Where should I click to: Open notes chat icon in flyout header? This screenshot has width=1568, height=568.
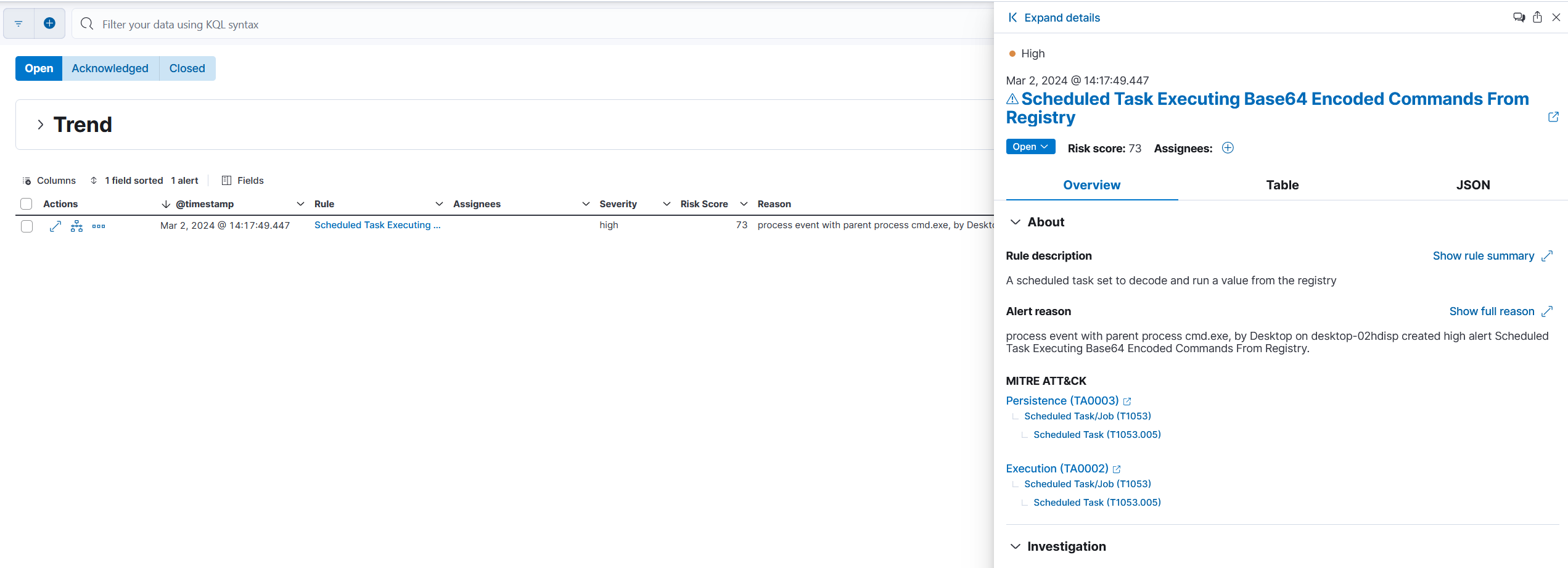(1519, 17)
